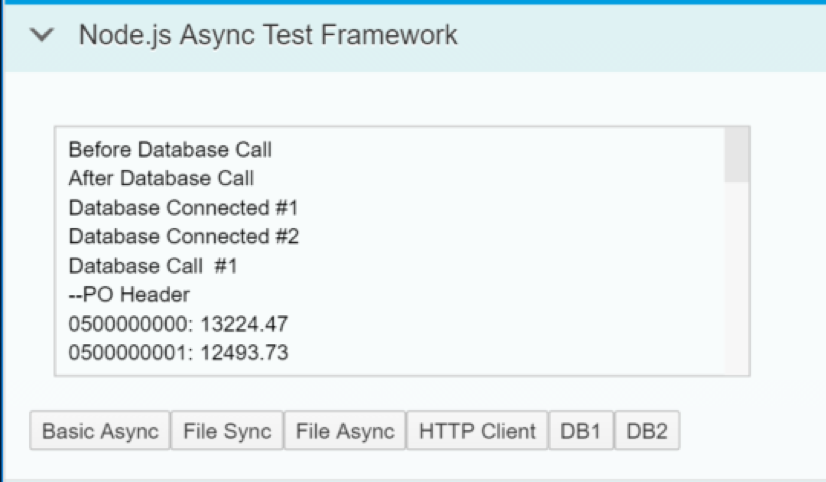Click the 'Database Connected #2' line

click(x=184, y=236)
